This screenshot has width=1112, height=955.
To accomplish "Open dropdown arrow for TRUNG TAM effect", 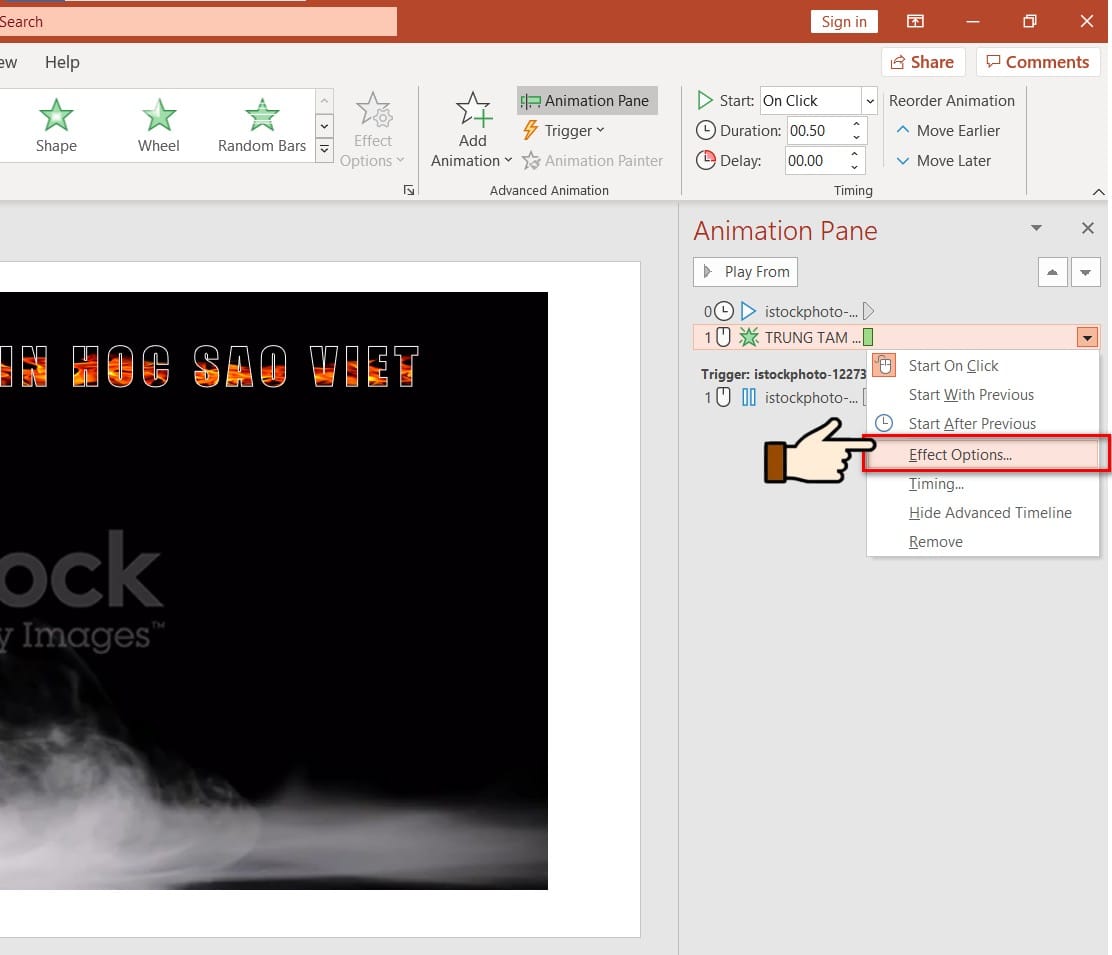I will 1087,337.
